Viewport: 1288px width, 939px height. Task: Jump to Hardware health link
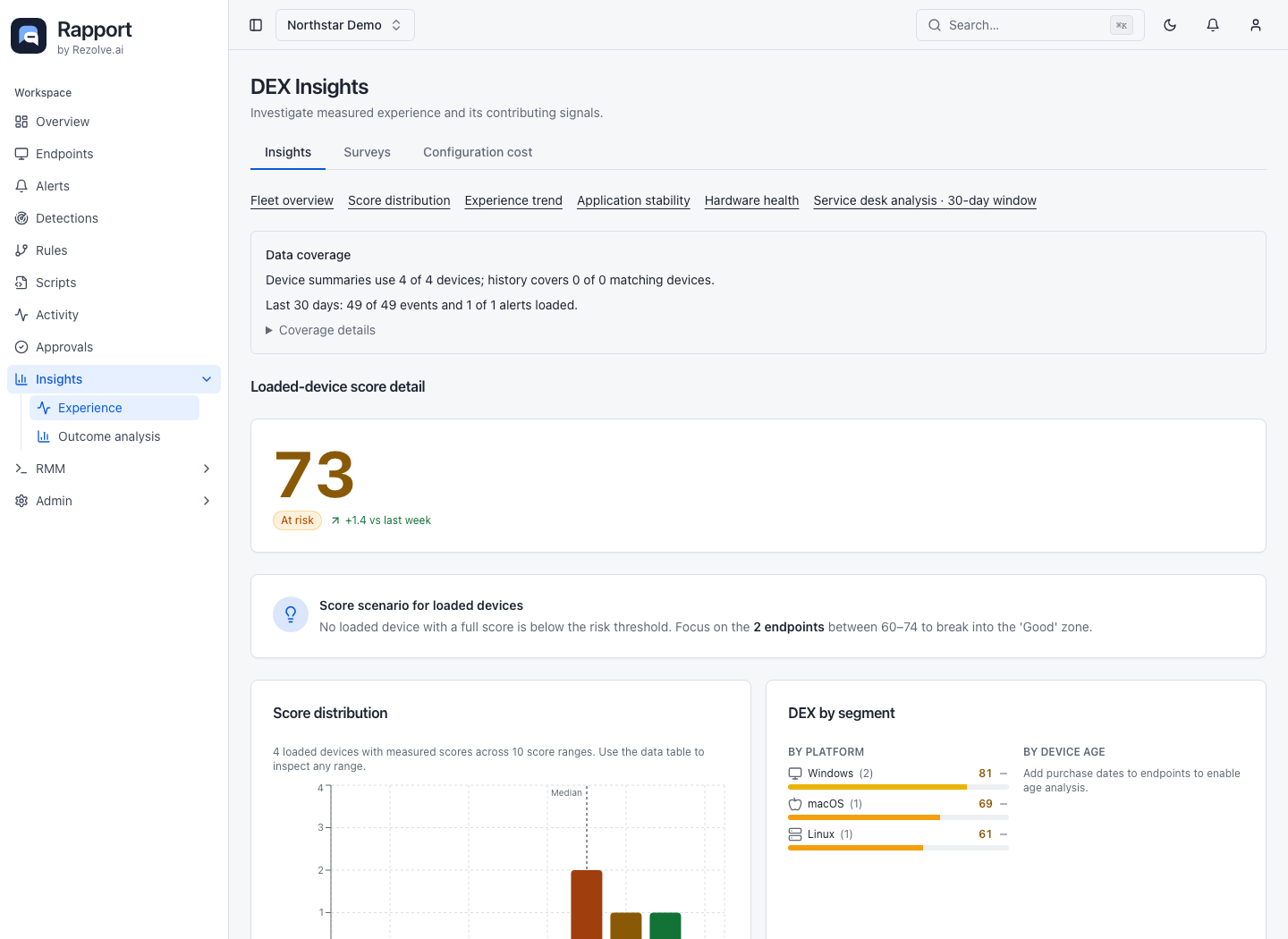pos(751,200)
